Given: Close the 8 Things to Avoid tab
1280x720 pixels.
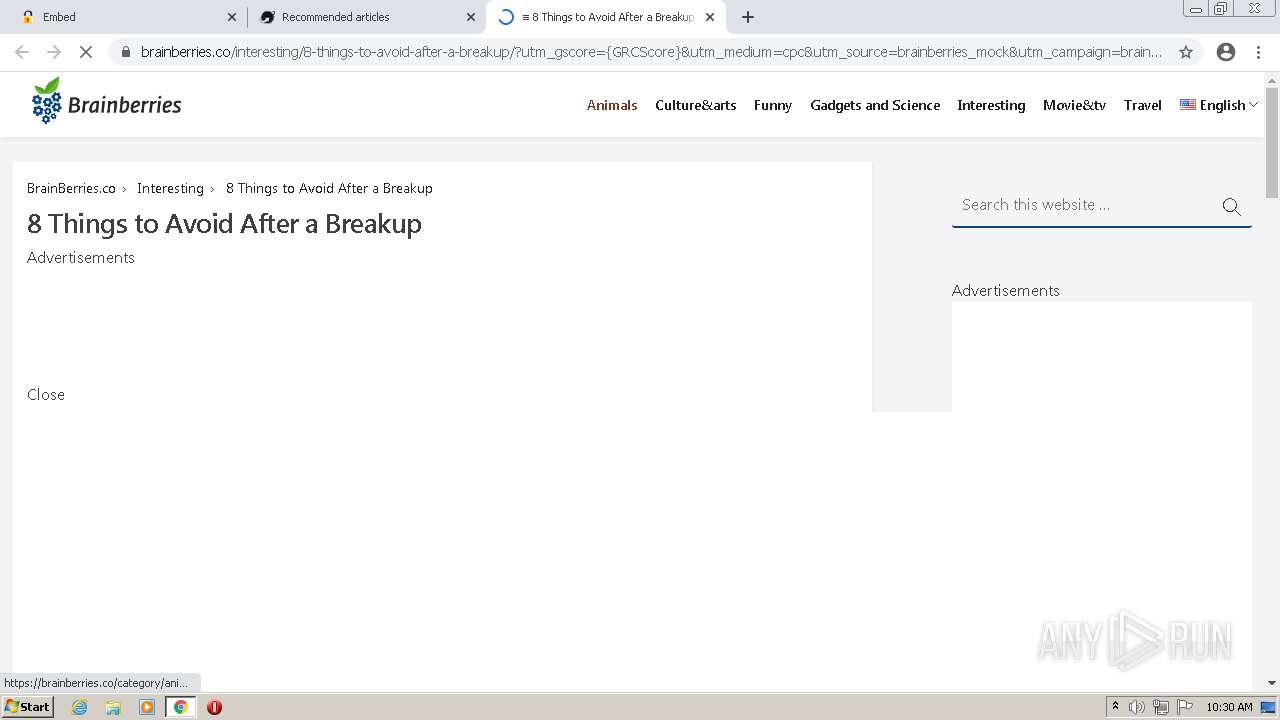Looking at the screenshot, I should [710, 17].
